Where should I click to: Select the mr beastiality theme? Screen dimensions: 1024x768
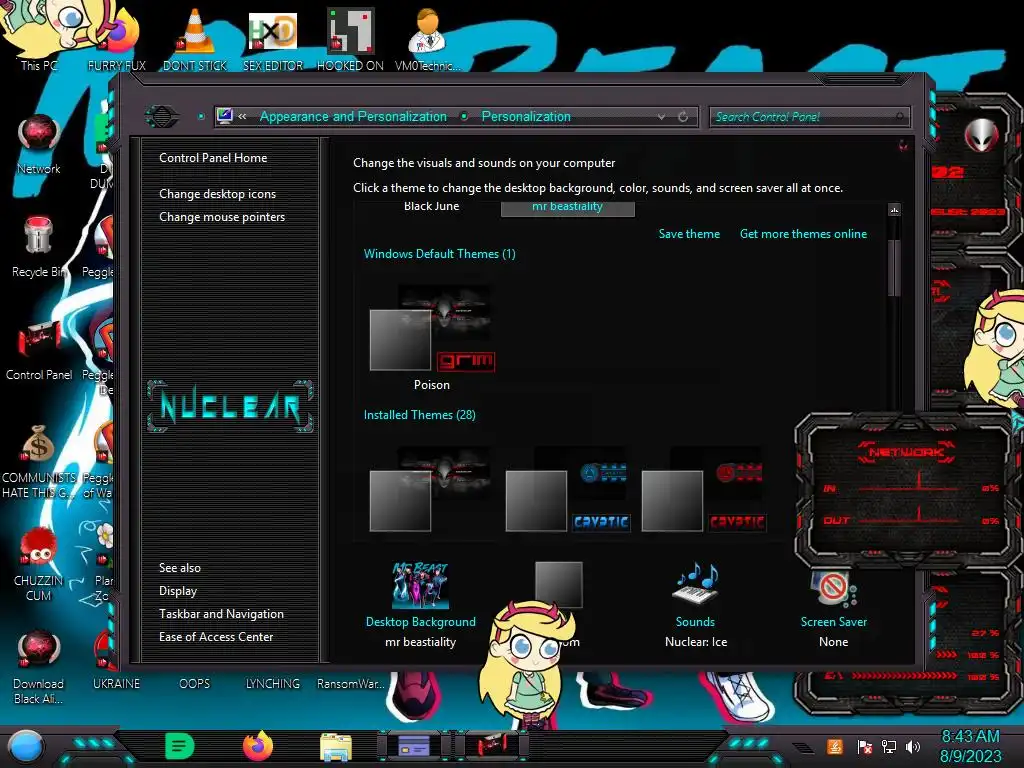568,208
